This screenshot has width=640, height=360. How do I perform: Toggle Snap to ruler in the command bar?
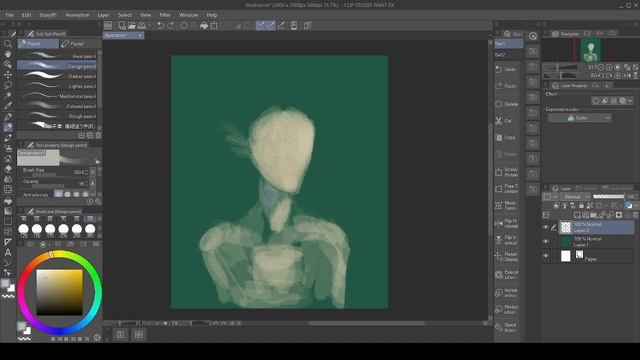tap(260, 26)
